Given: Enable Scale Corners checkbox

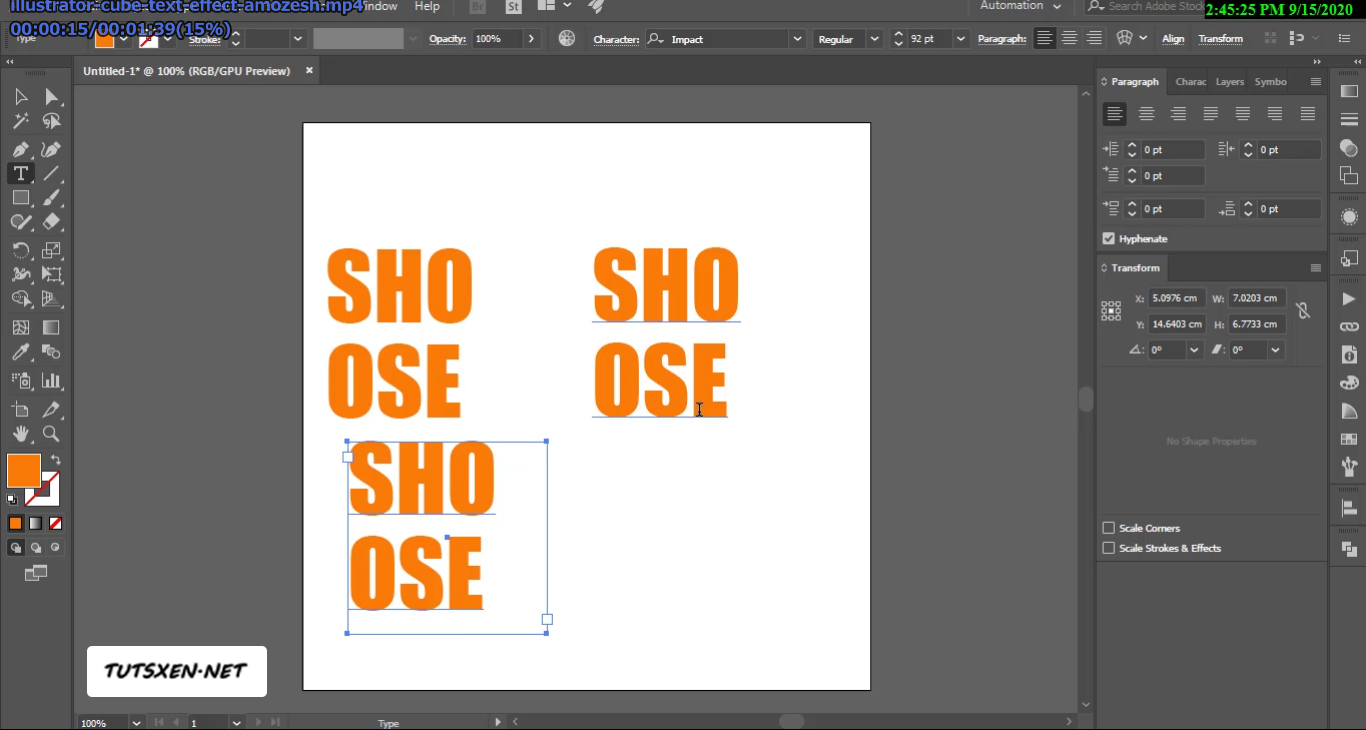Looking at the screenshot, I should tap(1108, 528).
